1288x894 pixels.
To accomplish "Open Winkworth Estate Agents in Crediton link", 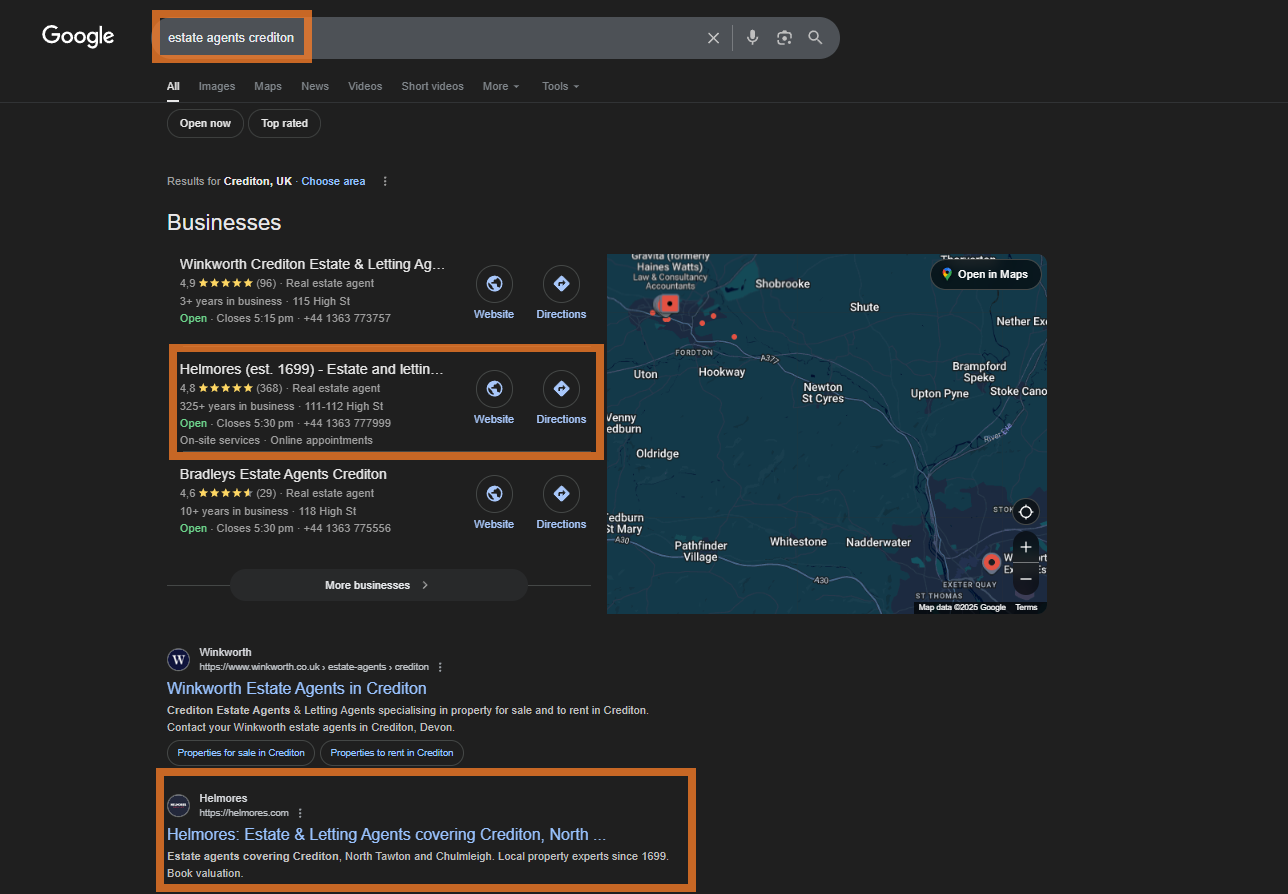I will pos(297,688).
